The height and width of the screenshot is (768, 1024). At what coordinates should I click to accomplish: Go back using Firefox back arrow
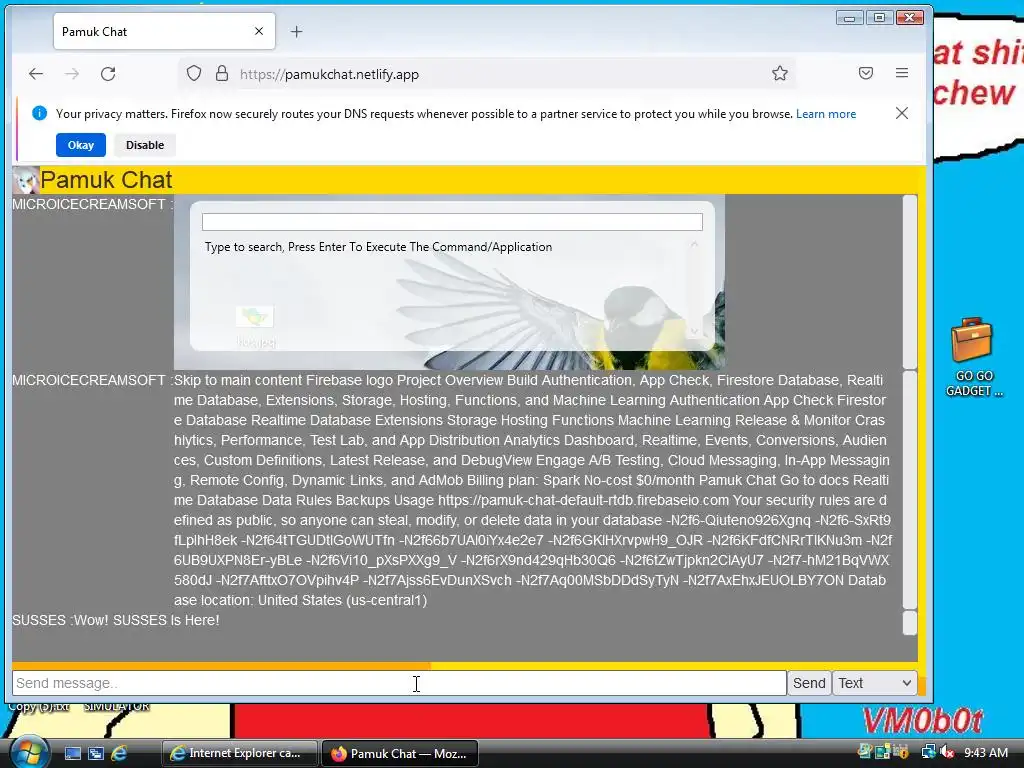click(x=36, y=74)
